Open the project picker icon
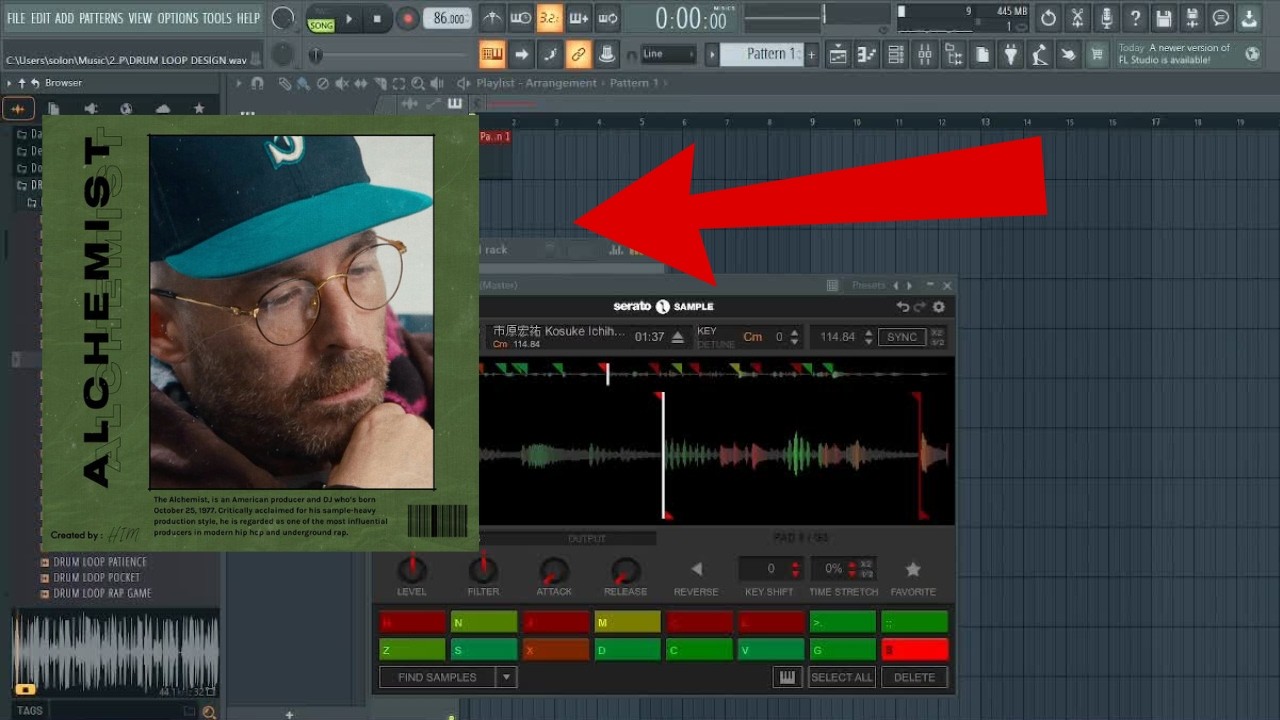 click(983, 54)
